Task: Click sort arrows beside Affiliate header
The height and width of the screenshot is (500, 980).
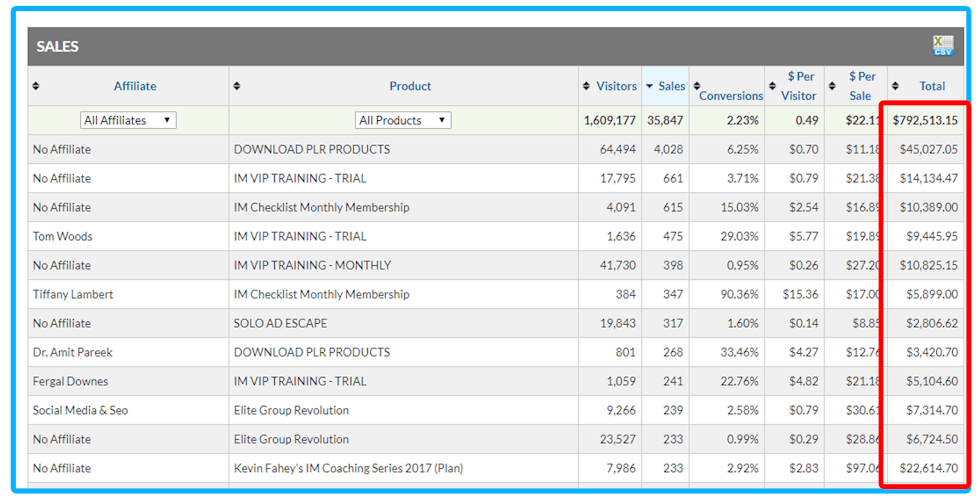Action: point(37,86)
